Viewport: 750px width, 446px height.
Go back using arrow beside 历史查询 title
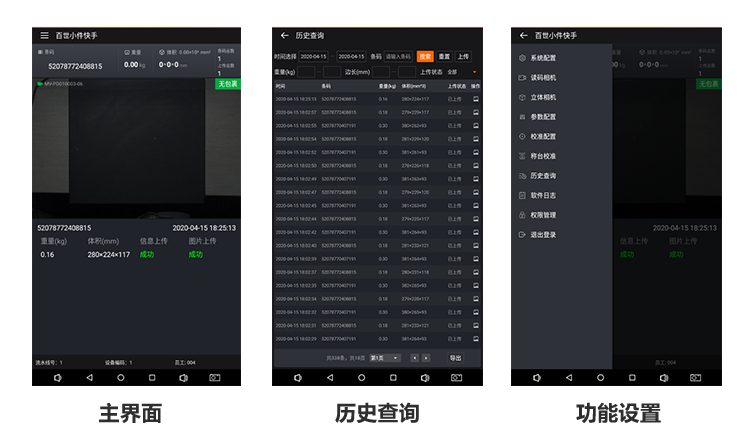285,35
